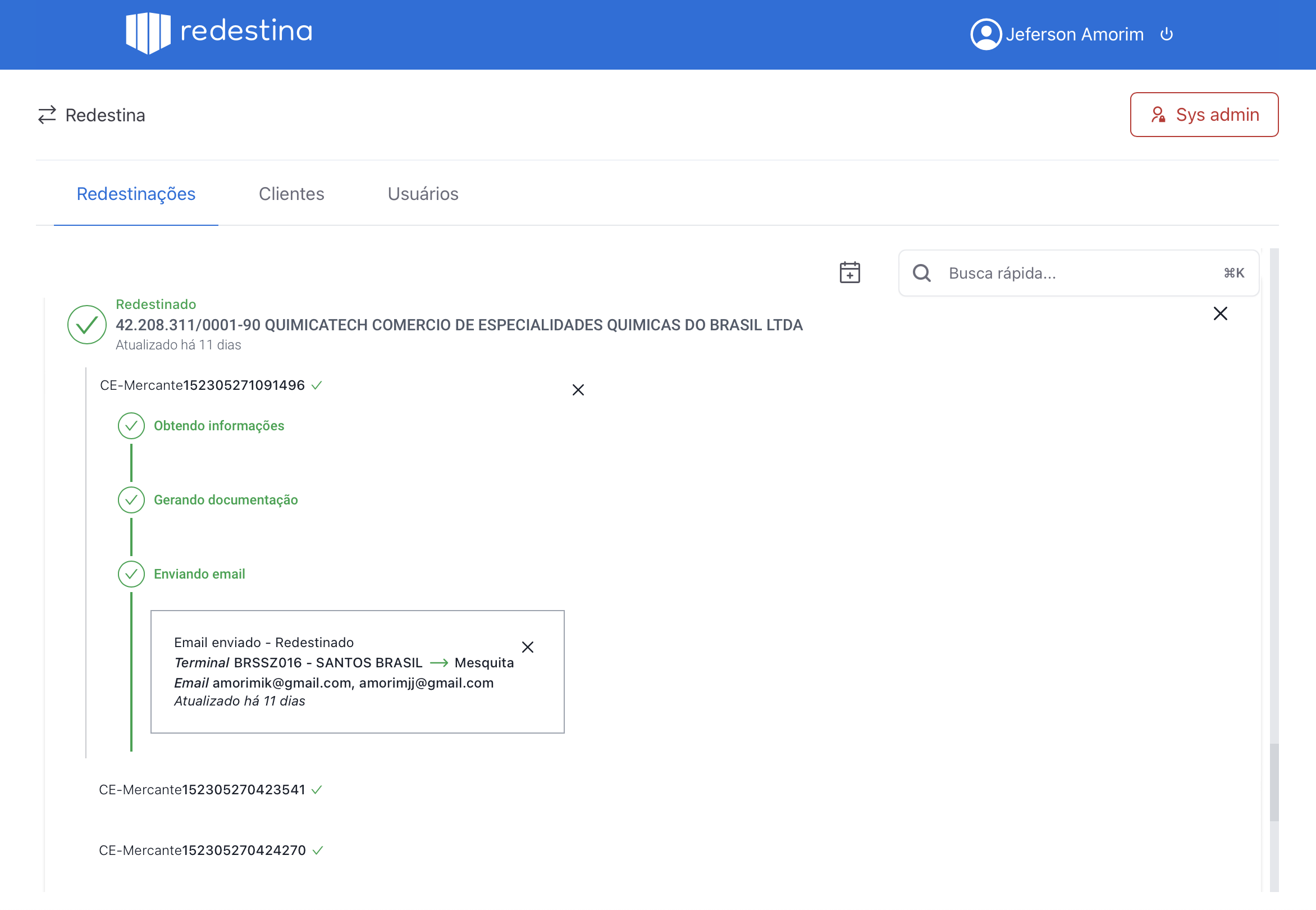Collapse the CE-Mercante152305271091496 details via its X
This screenshot has width=1316, height=910.
[x=578, y=389]
